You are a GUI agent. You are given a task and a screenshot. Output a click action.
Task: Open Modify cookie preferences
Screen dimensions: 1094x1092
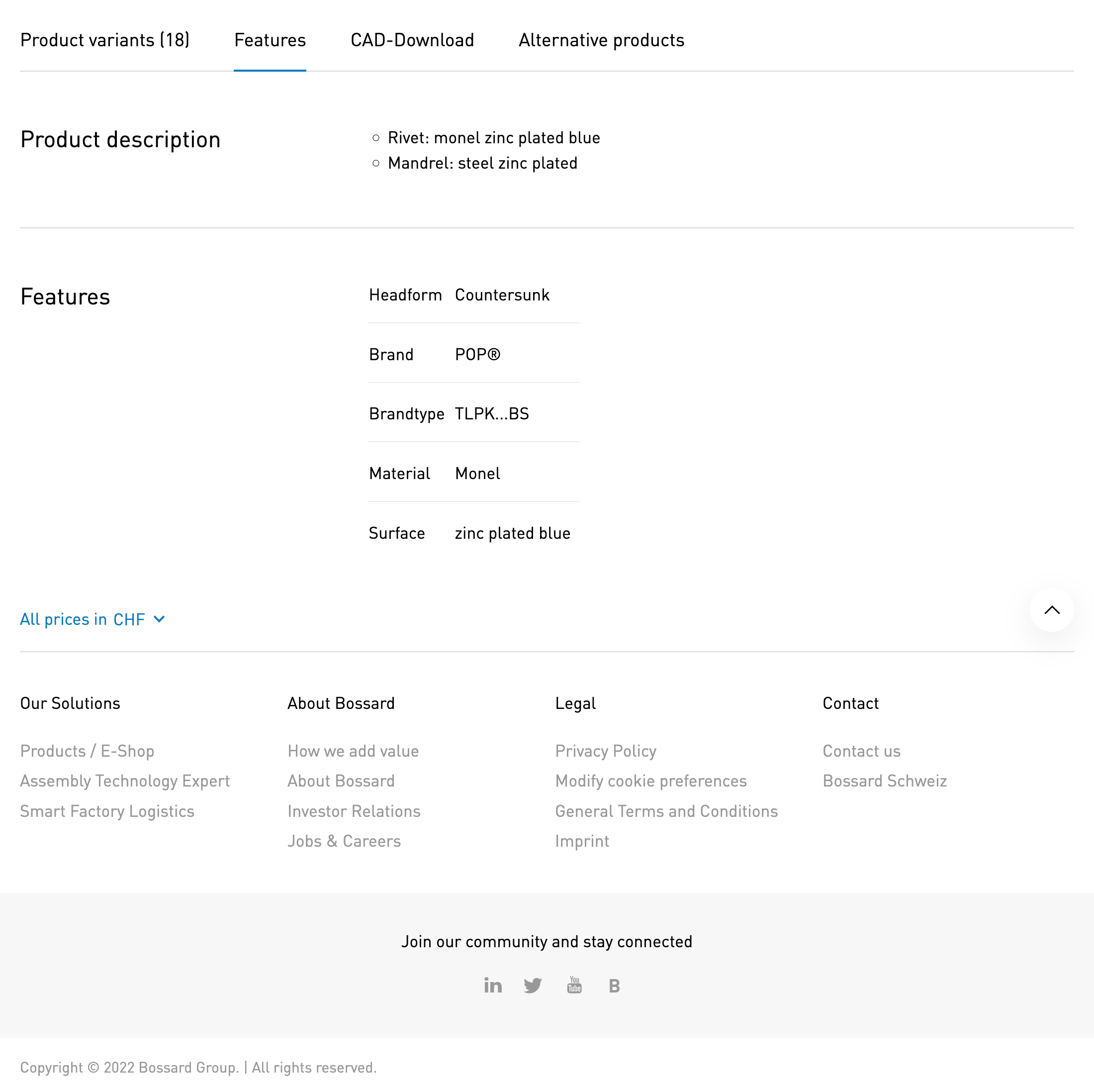pos(650,781)
